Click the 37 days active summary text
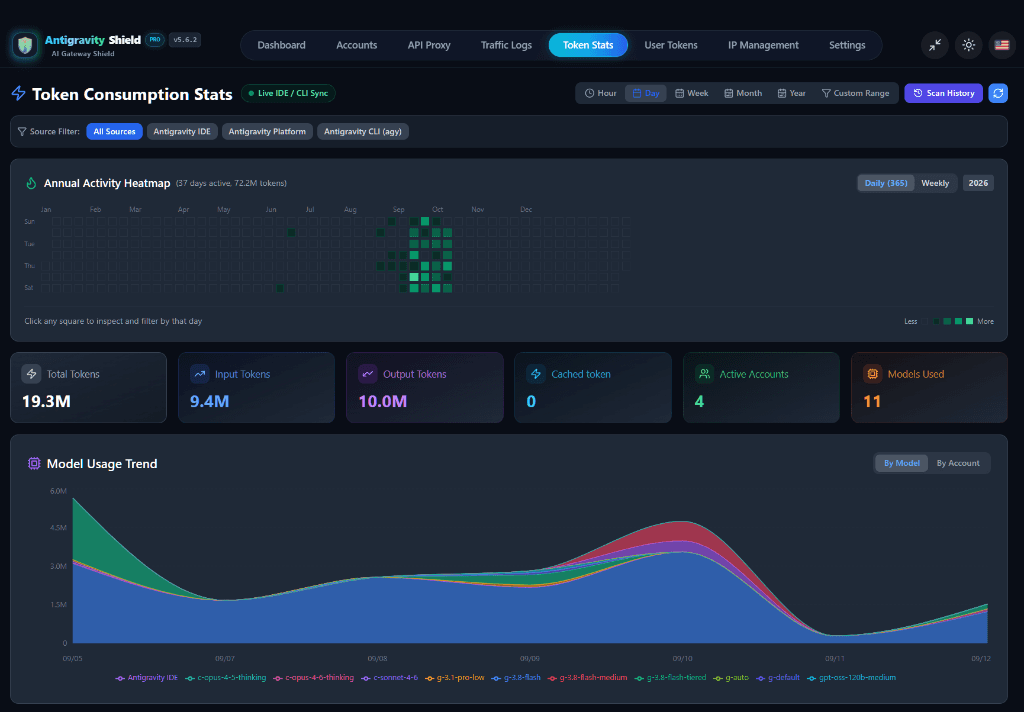Image resolution: width=1024 pixels, height=712 pixels. (x=231, y=184)
